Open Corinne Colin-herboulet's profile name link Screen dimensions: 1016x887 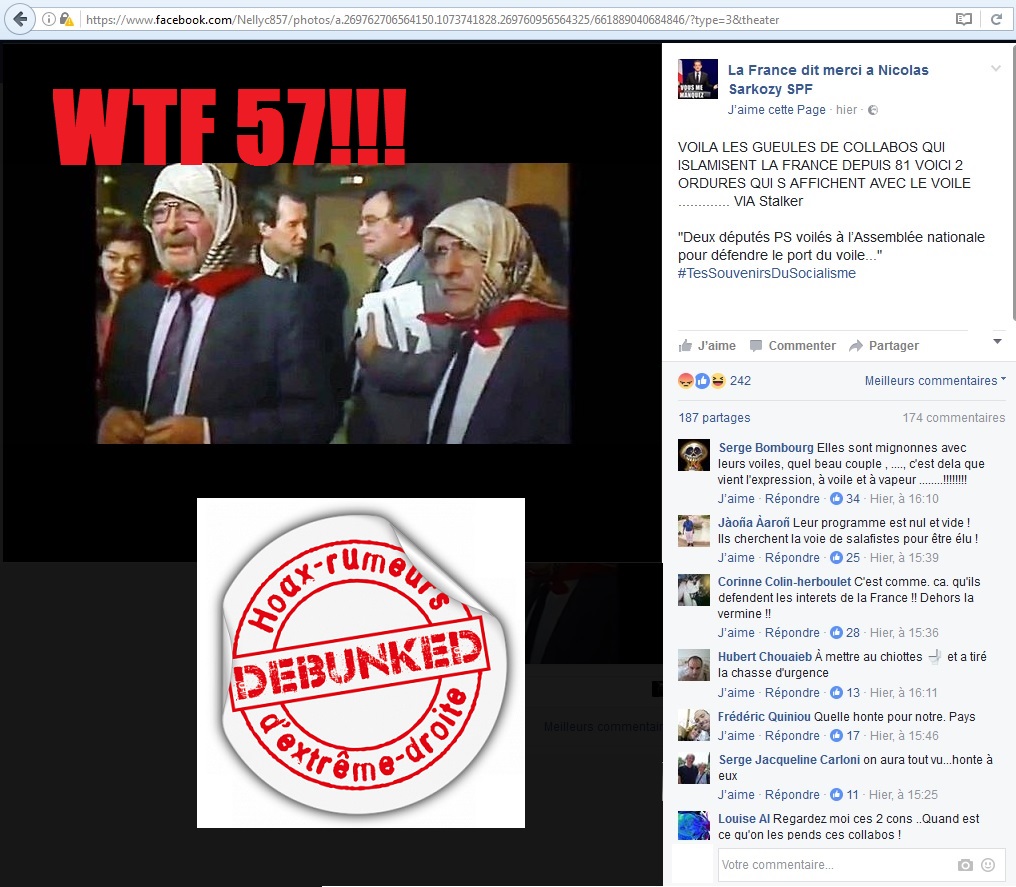point(785,582)
